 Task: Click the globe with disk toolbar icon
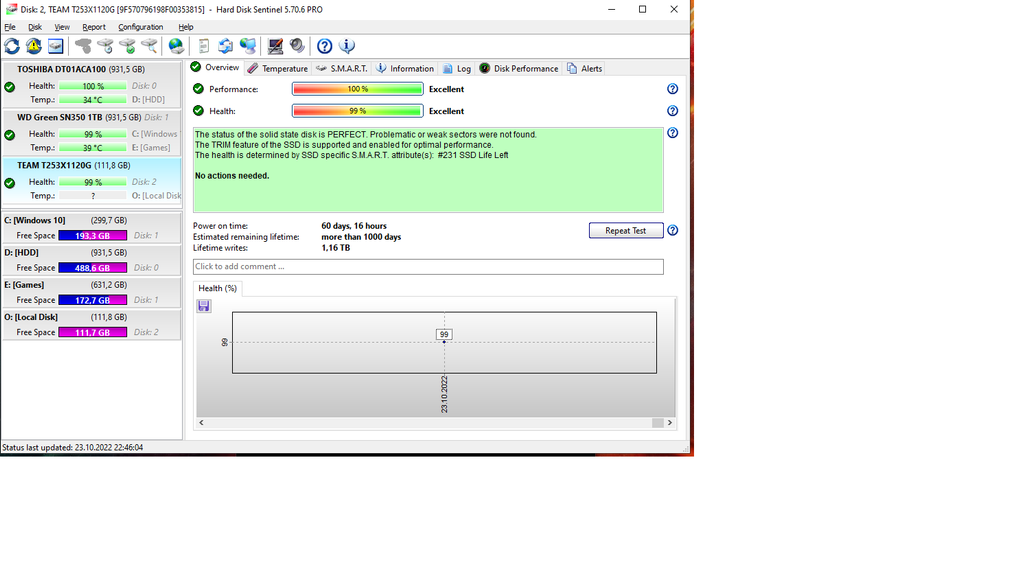point(176,46)
